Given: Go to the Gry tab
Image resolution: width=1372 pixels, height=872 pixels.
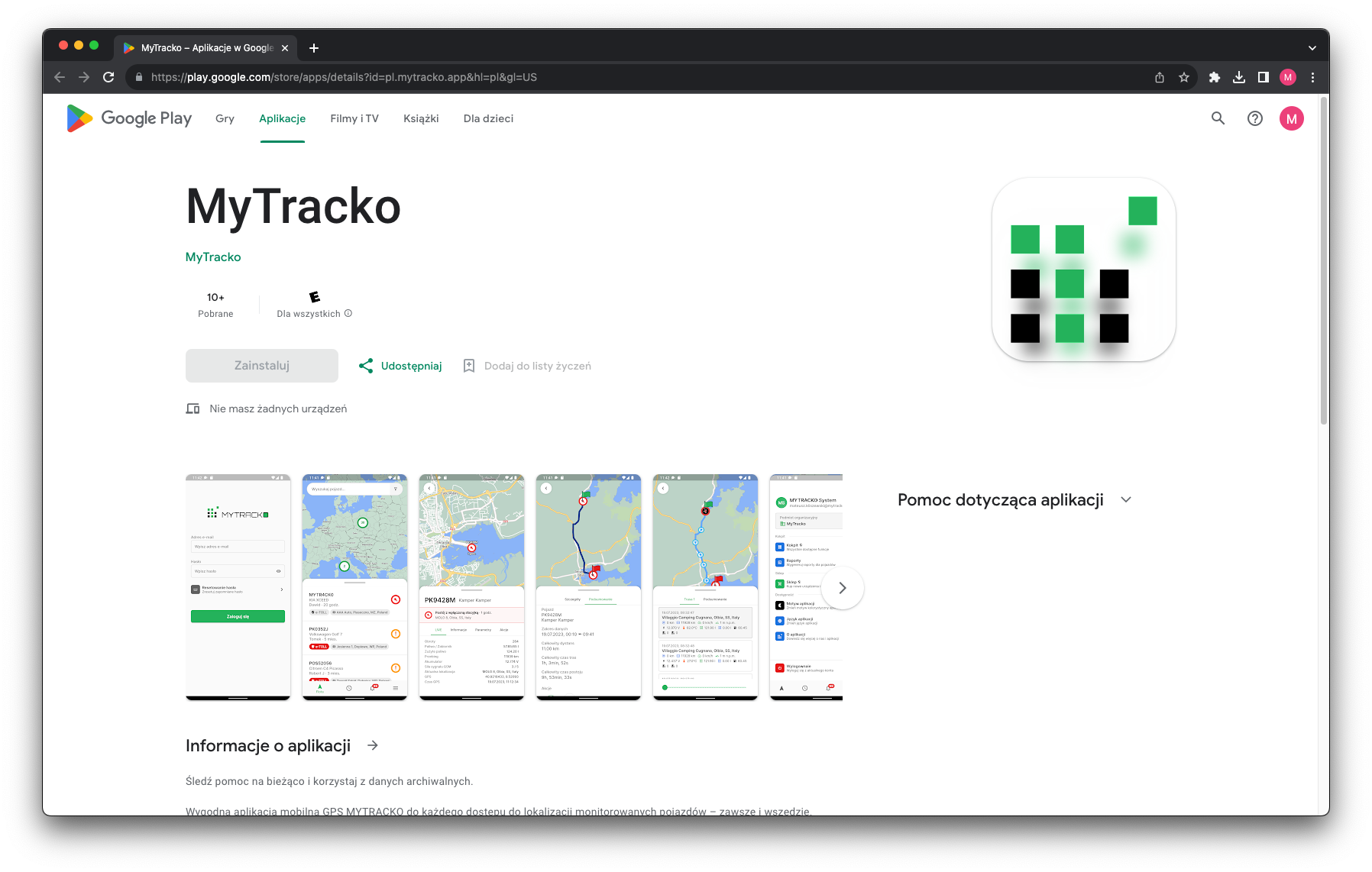Looking at the screenshot, I should 225,118.
